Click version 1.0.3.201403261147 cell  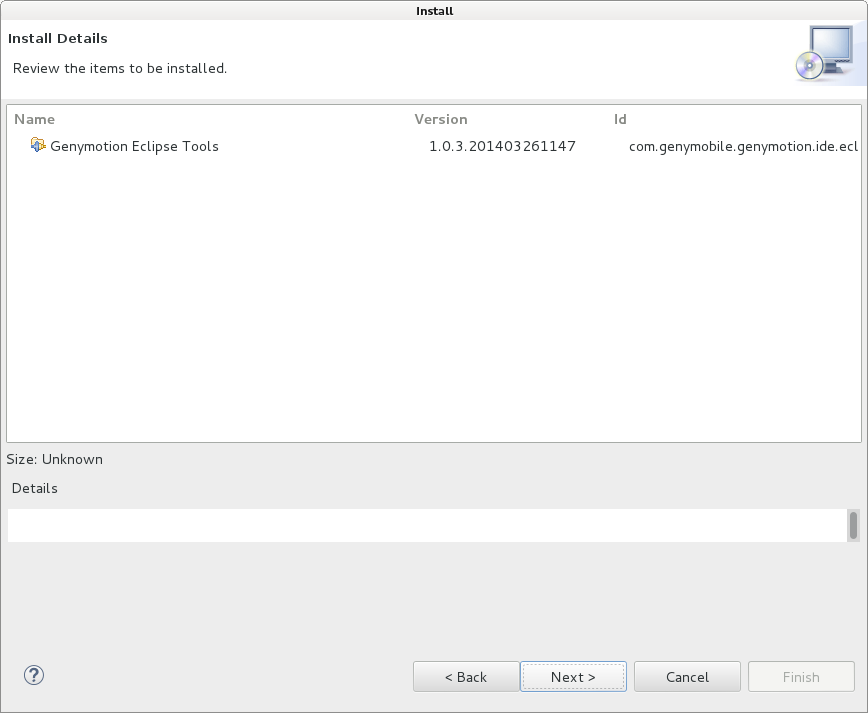[502, 146]
